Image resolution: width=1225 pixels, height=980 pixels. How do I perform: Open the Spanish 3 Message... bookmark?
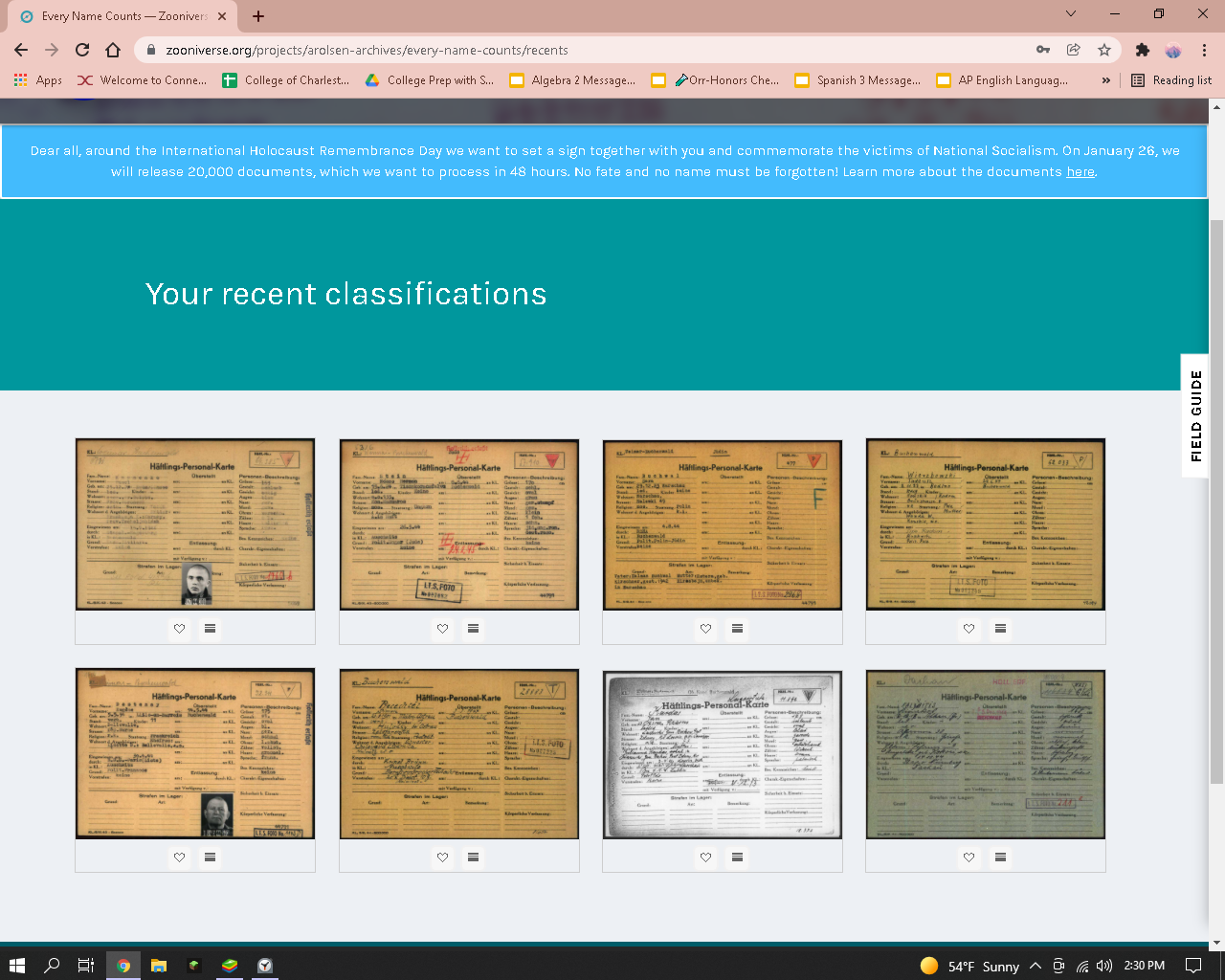pos(857,80)
